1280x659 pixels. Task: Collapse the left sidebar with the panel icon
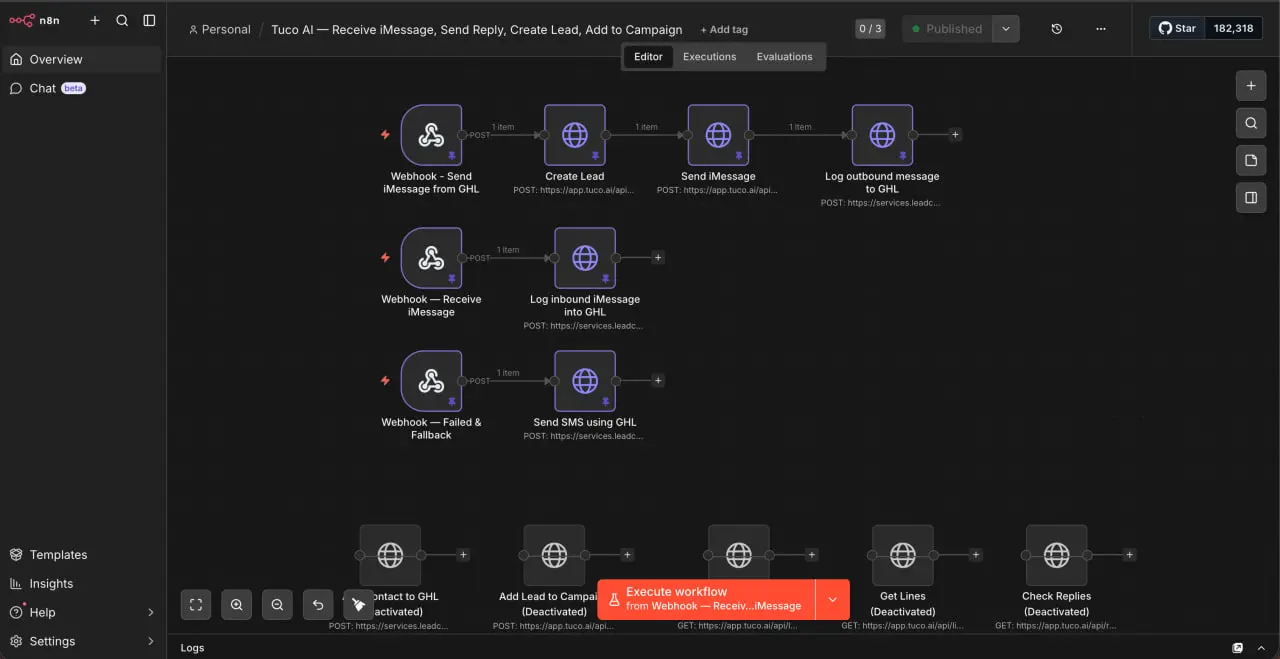149,20
